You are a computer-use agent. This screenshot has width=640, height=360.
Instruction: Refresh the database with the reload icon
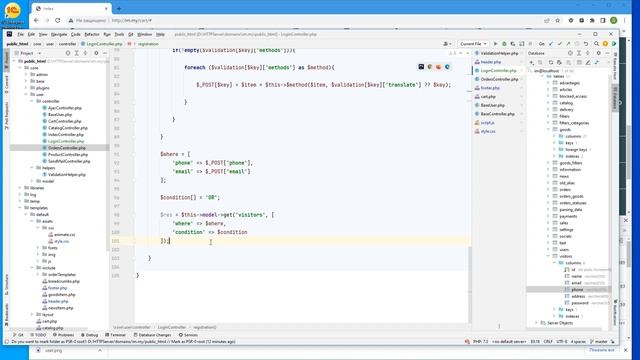tap(551, 62)
